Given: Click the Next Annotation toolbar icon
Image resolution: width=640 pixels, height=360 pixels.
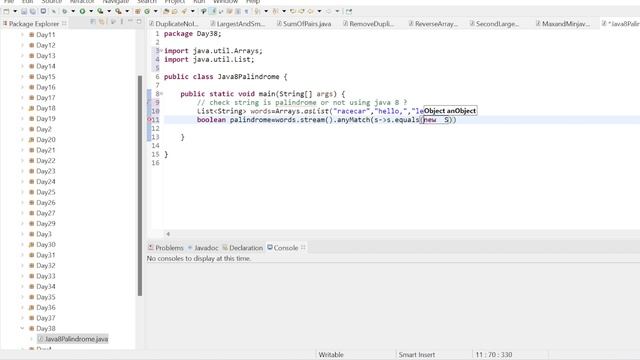Looking at the screenshot, I should (x=257, y=11).
